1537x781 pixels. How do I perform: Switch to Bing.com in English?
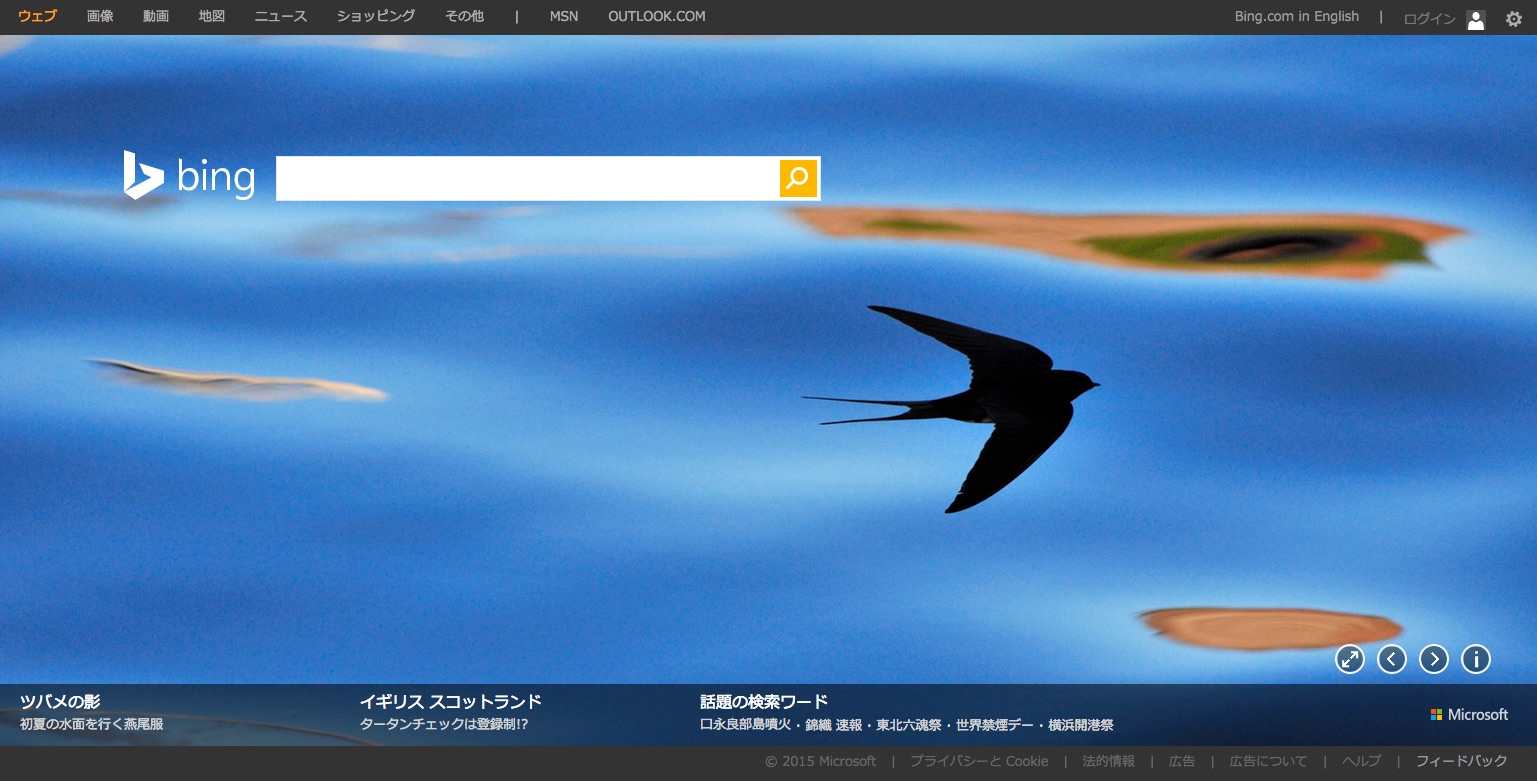pyautogui.click(x=1297, y=16)
